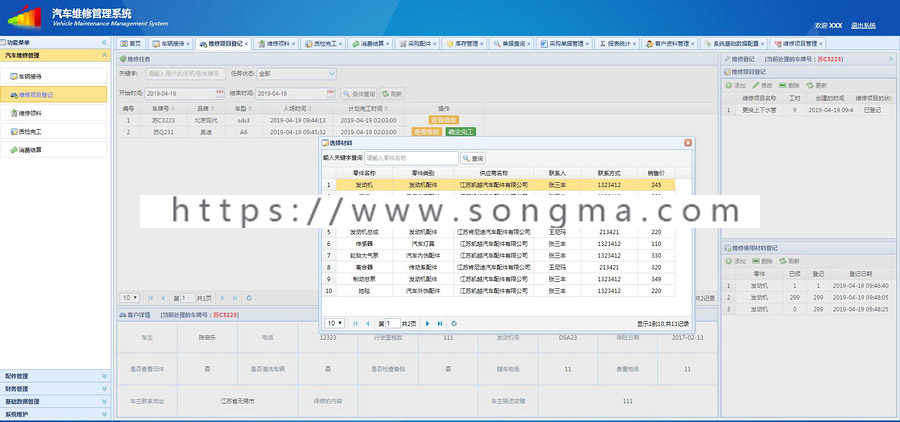Click 刷新 button beside 条件查询

392,94
